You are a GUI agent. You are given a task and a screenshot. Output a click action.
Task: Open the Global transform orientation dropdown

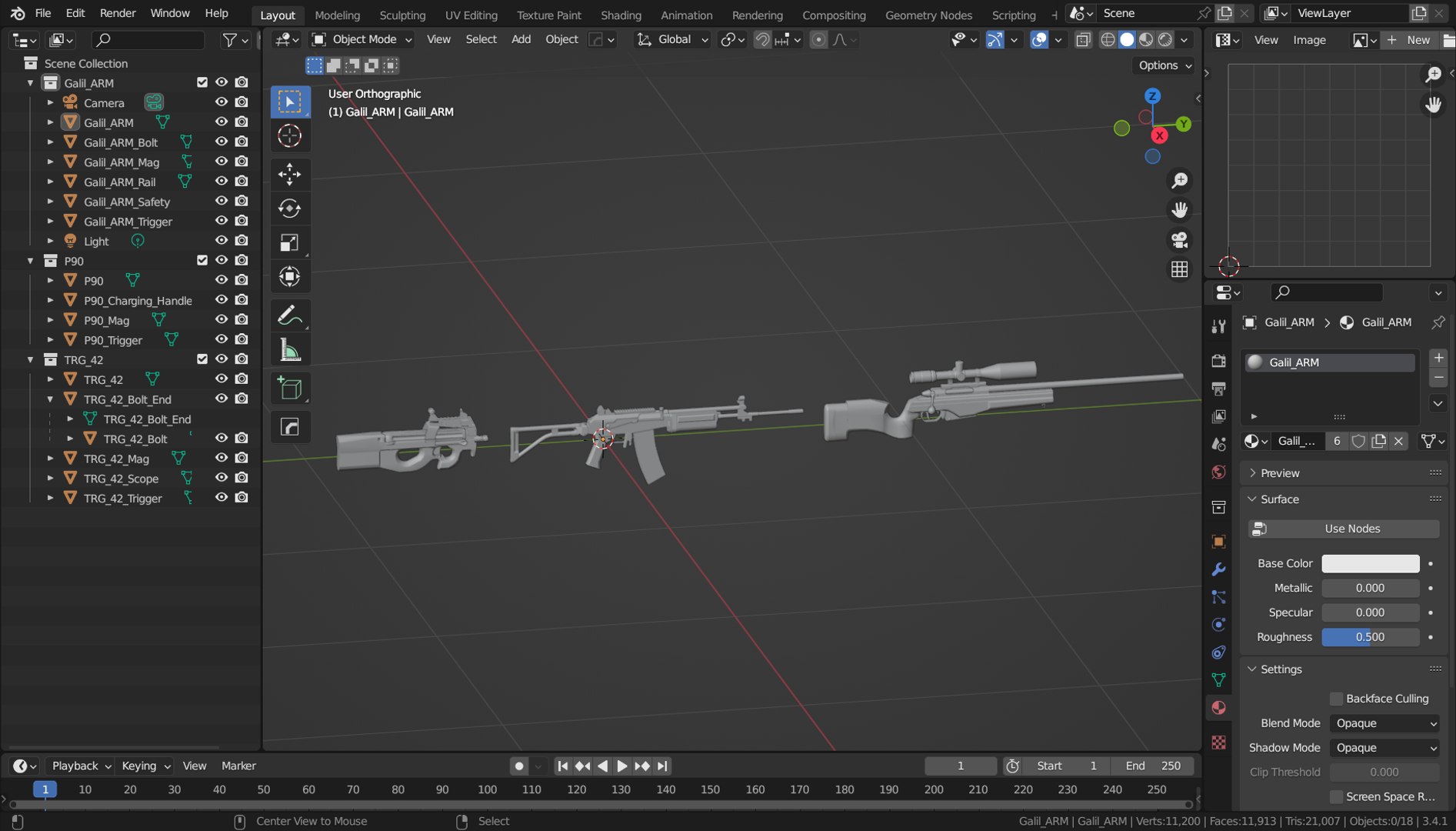[x=672, y=39]
